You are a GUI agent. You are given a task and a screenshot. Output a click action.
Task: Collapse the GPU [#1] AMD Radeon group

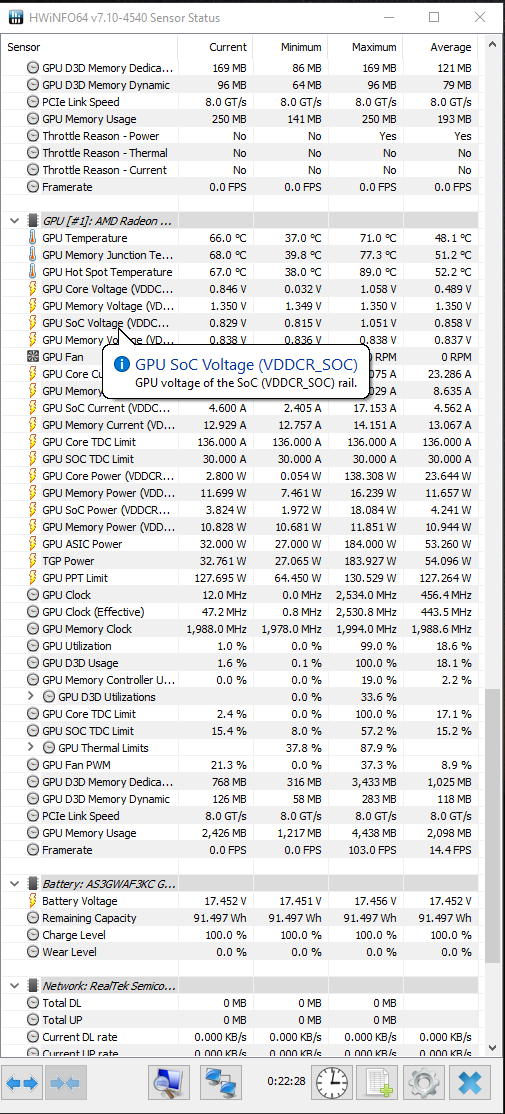14,221
